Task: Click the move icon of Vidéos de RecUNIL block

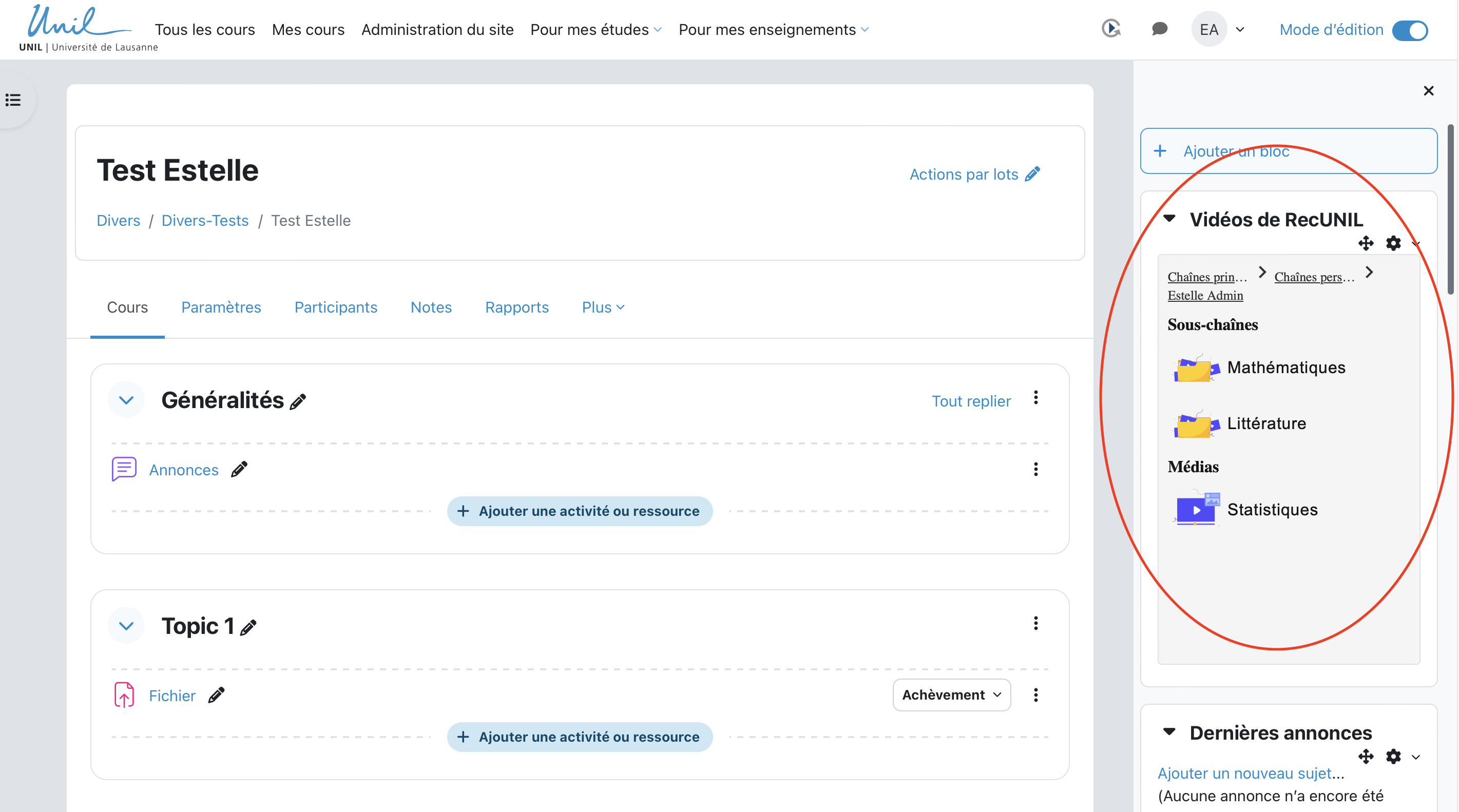Action: (1366, 243)
